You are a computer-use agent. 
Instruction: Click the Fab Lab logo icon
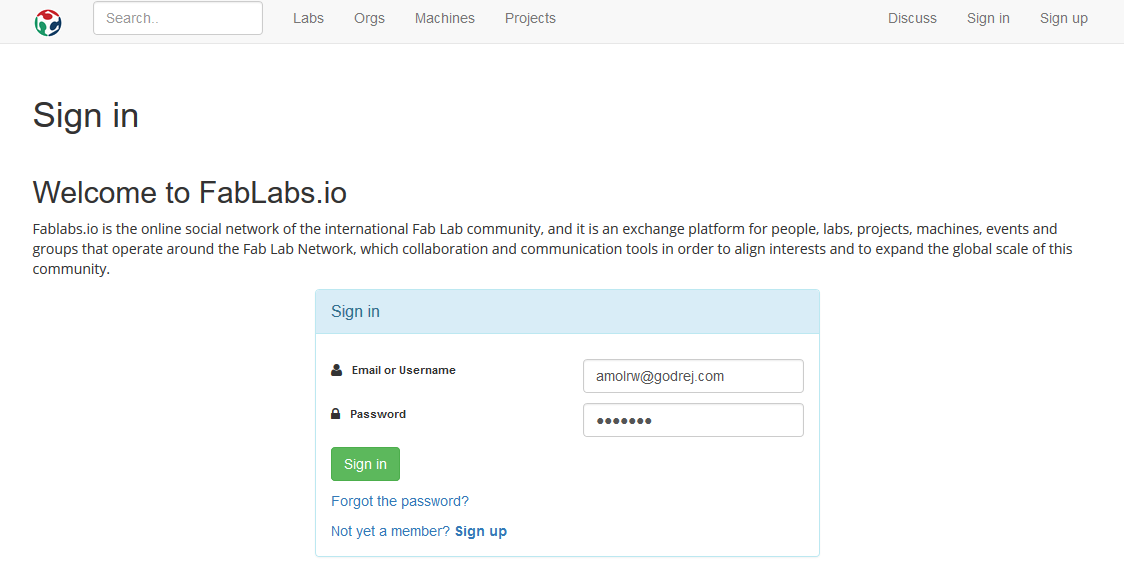point(48,21)
